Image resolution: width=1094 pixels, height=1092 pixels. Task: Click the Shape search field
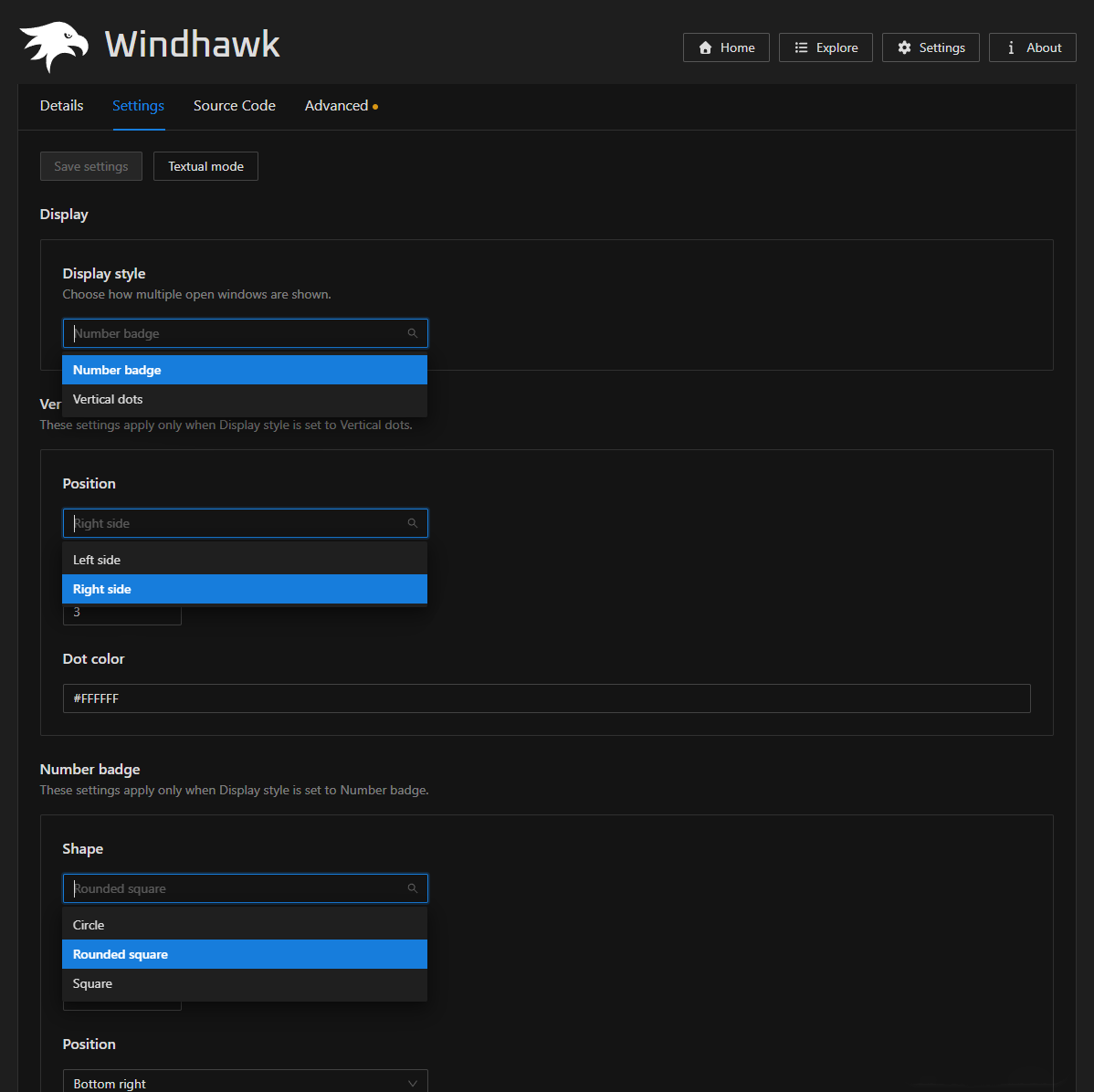(245, 888)
